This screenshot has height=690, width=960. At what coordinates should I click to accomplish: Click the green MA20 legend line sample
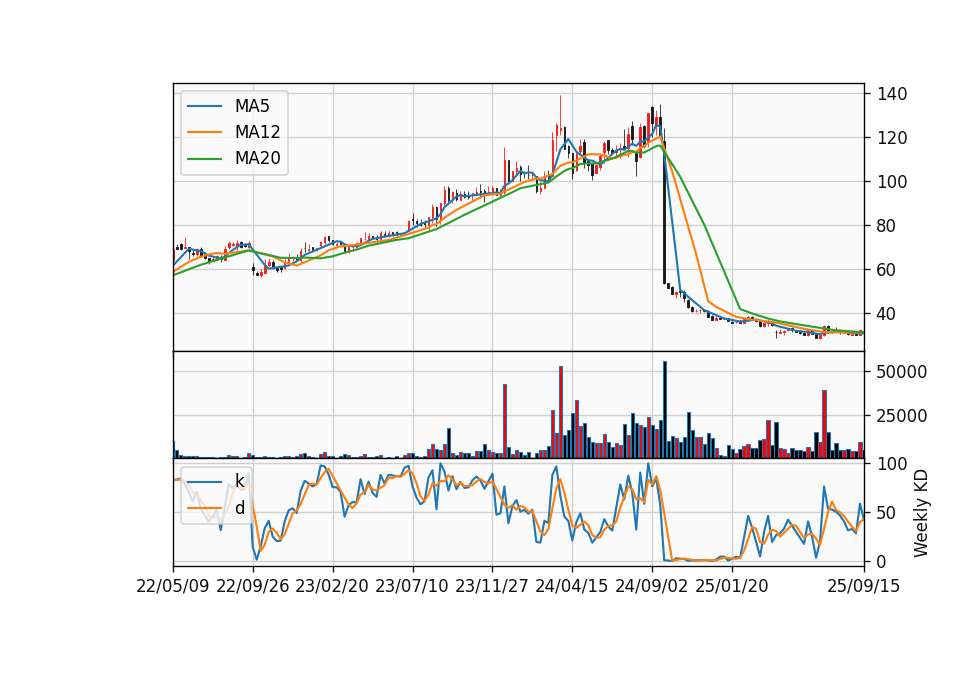pyautogui.click(x=204, y=158)
